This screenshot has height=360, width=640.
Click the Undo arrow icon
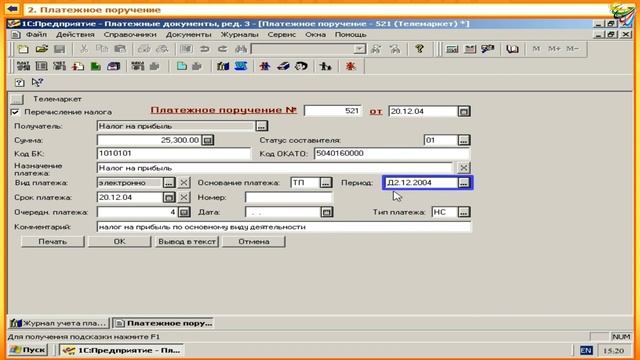204,49
